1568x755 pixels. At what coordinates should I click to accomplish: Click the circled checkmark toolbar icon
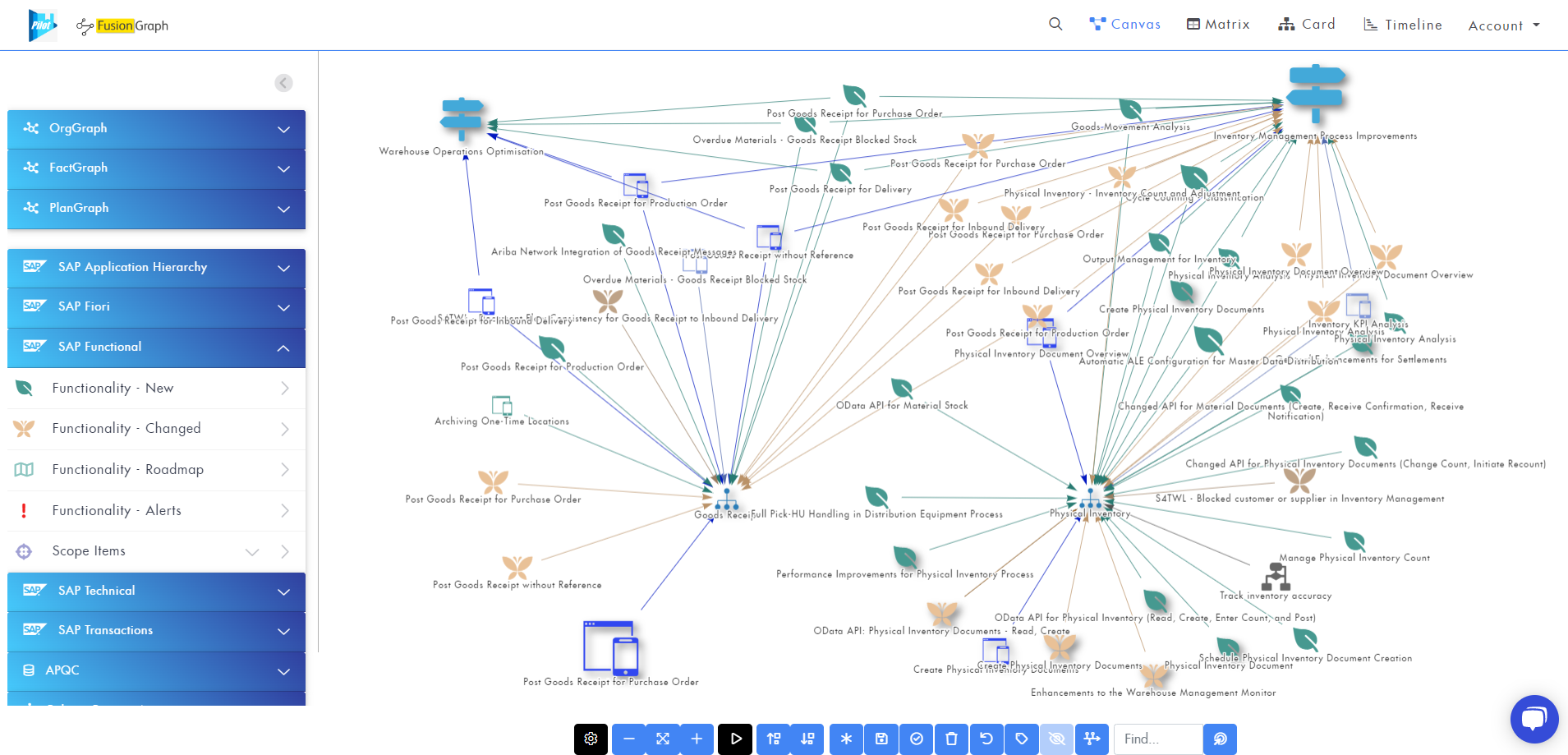tap(917, 739)
